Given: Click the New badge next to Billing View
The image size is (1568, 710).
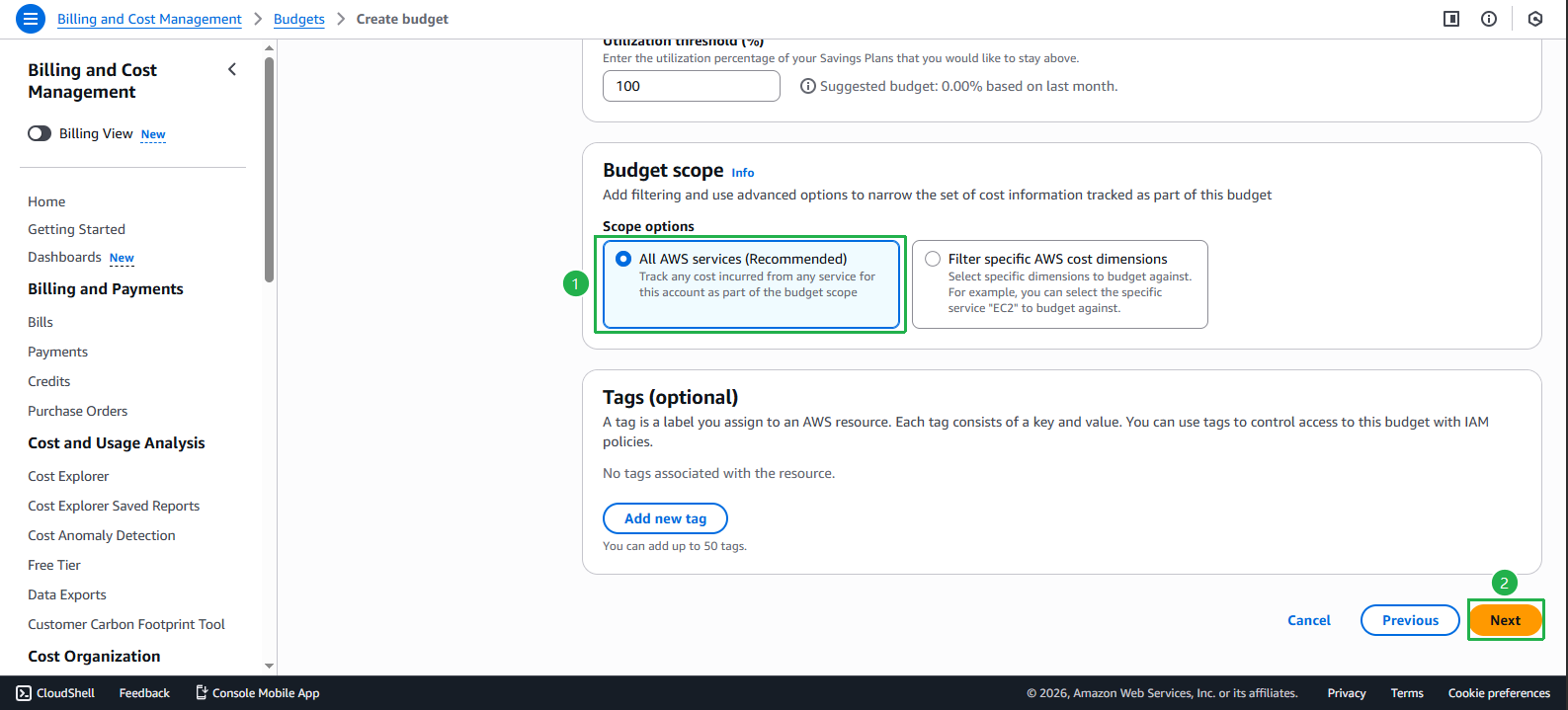Looking at the screenshot, I should coord(153,134).
